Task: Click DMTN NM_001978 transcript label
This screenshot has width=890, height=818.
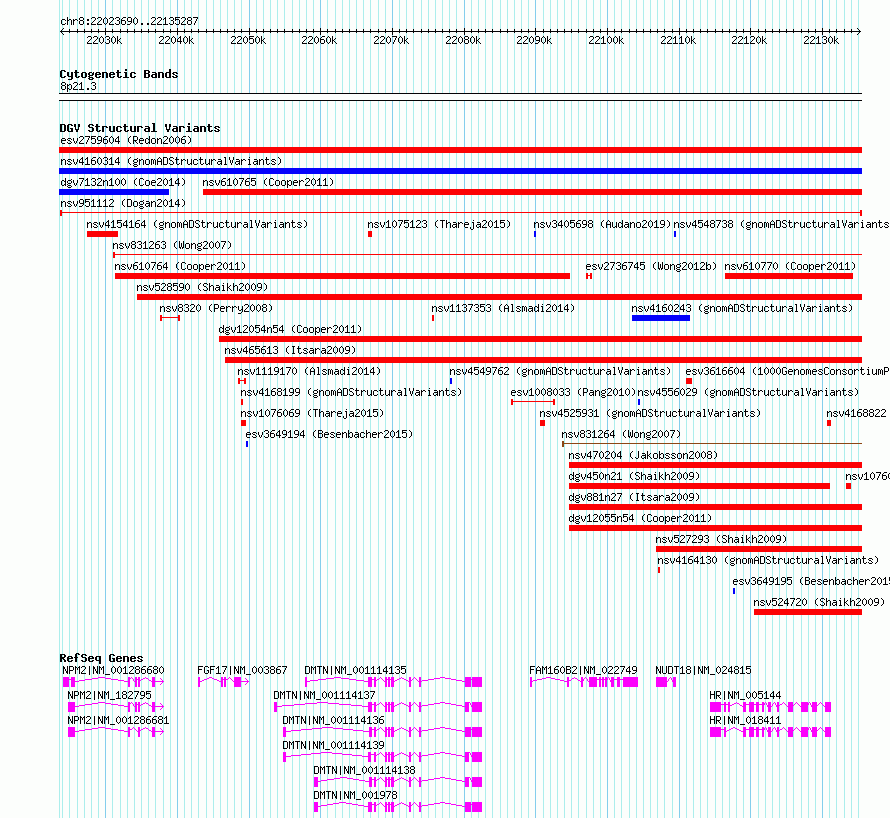Action: click(355, 795)
